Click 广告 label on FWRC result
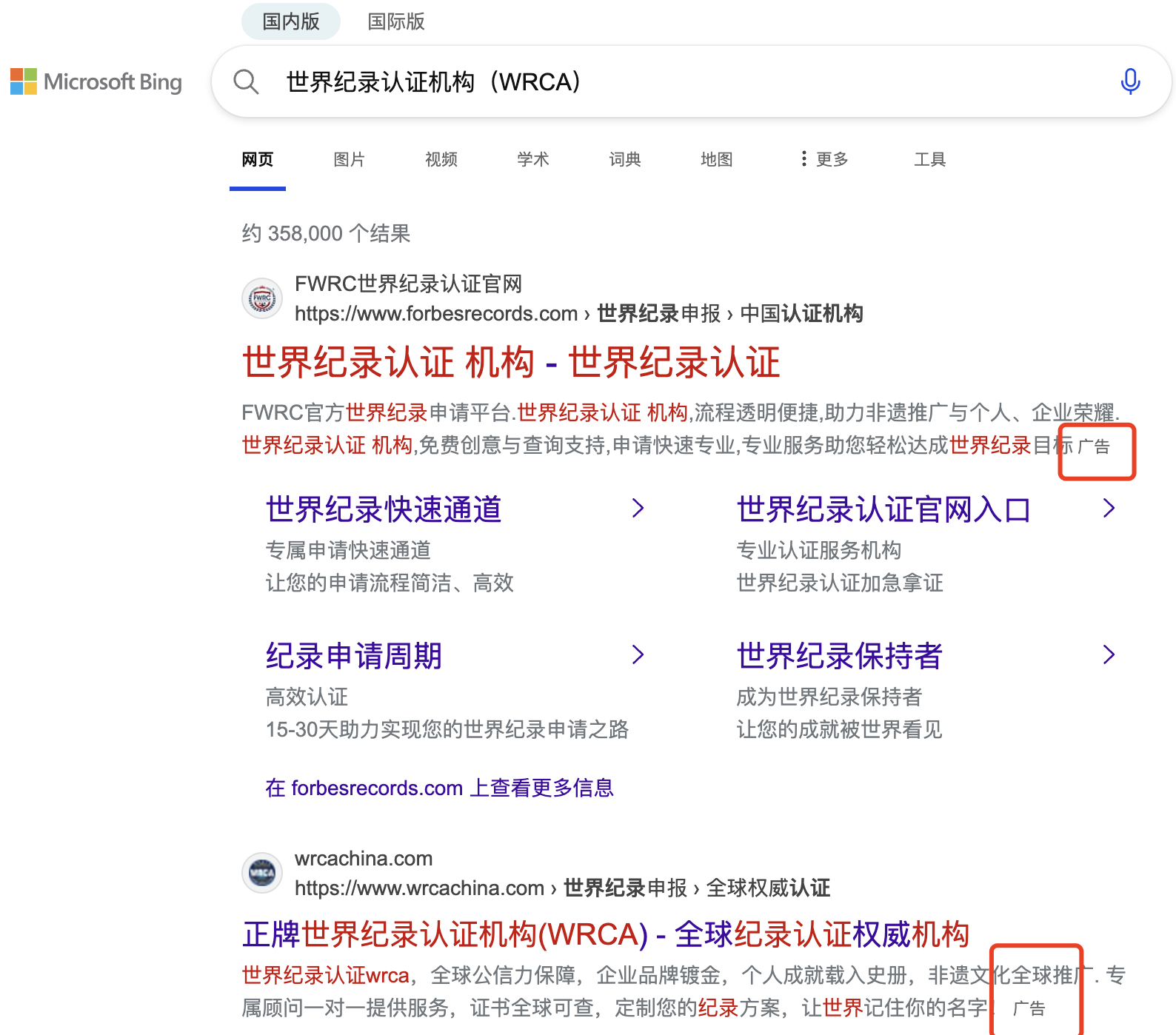Screen dimensions: 1176x1035 [1094, 446]
